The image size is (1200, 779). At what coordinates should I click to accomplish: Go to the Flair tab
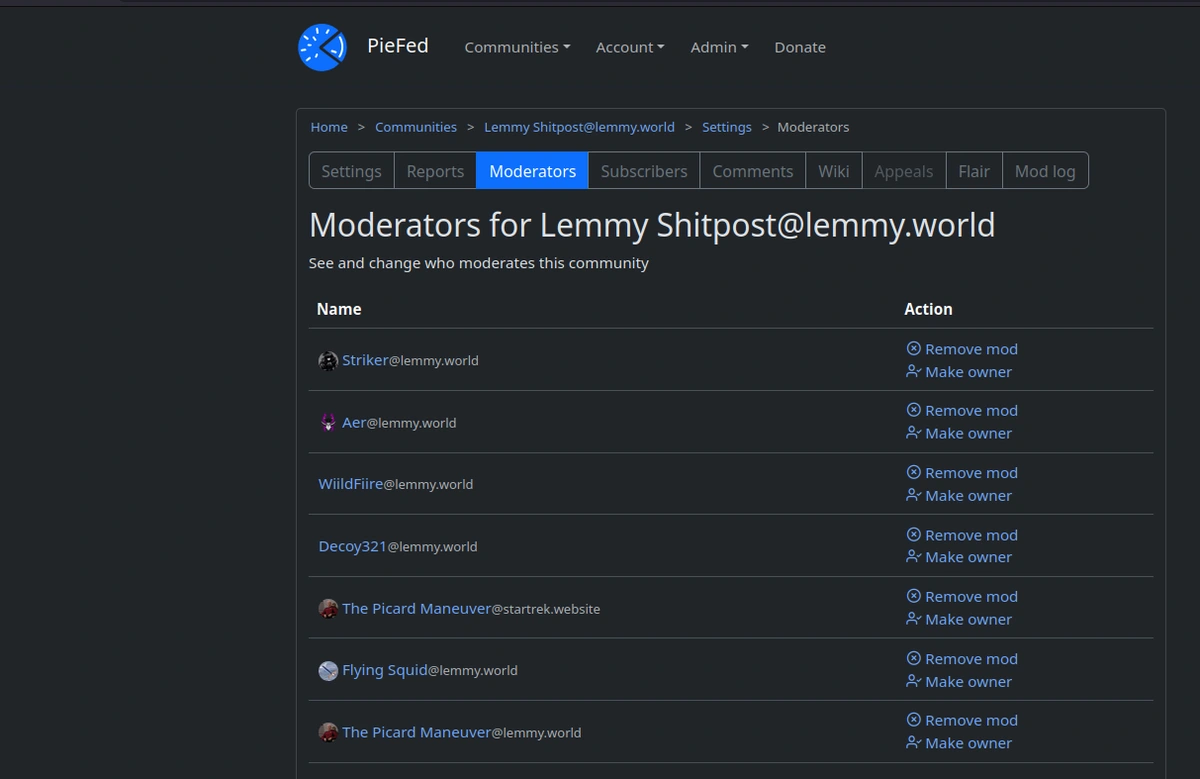974,171
